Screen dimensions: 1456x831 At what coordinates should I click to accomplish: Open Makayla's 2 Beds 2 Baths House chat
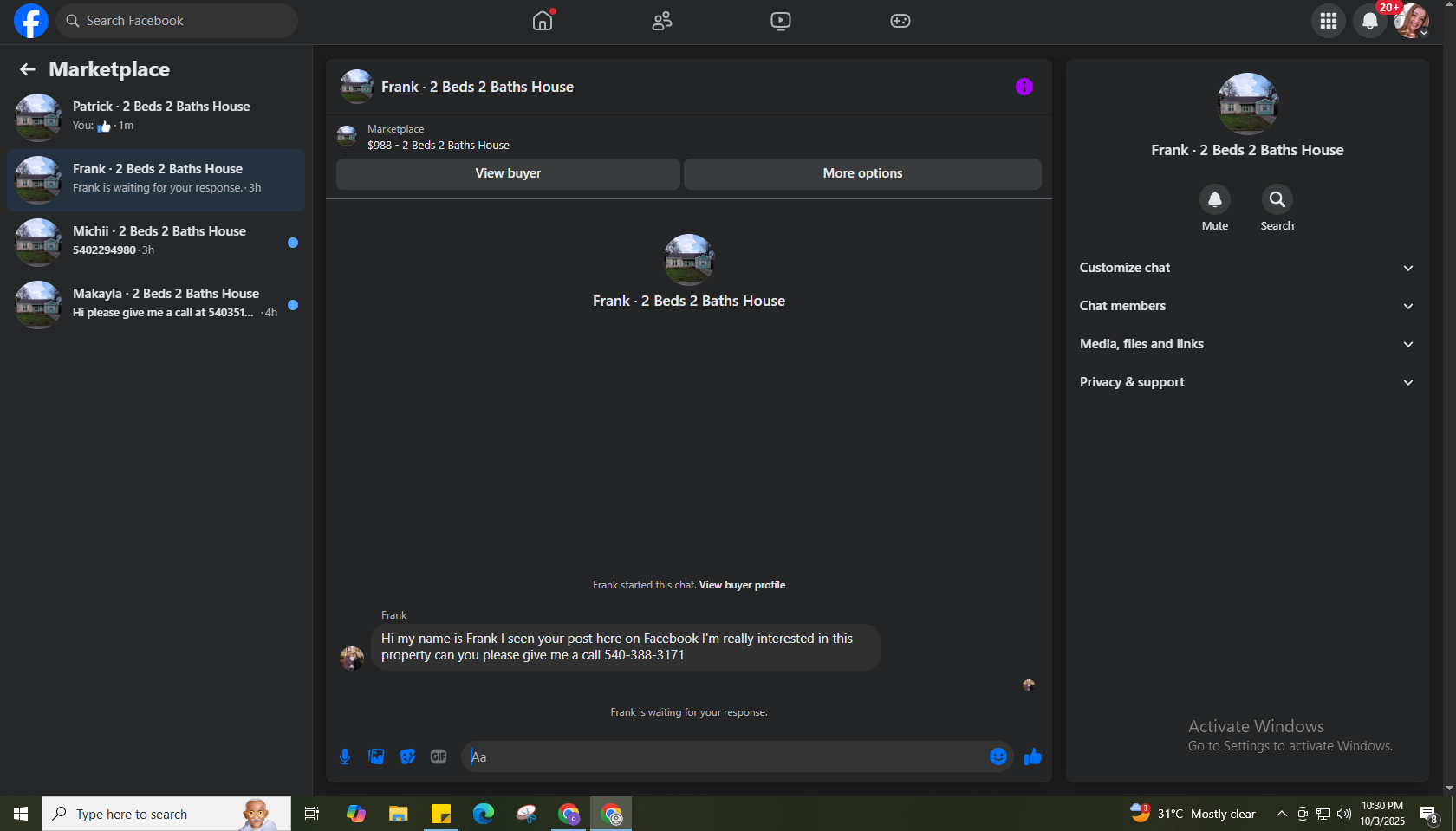point(156,304)
